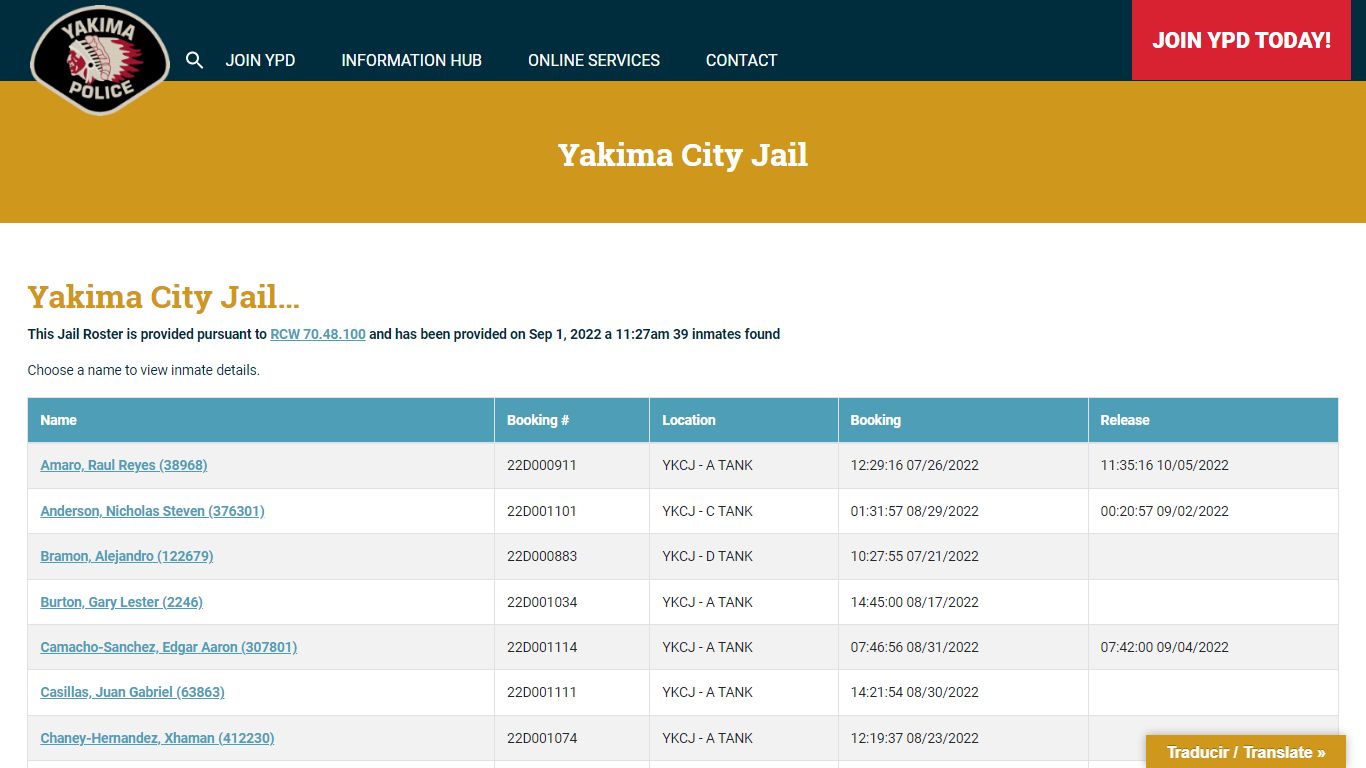Click the Location column header

click(x=744, y=420)
